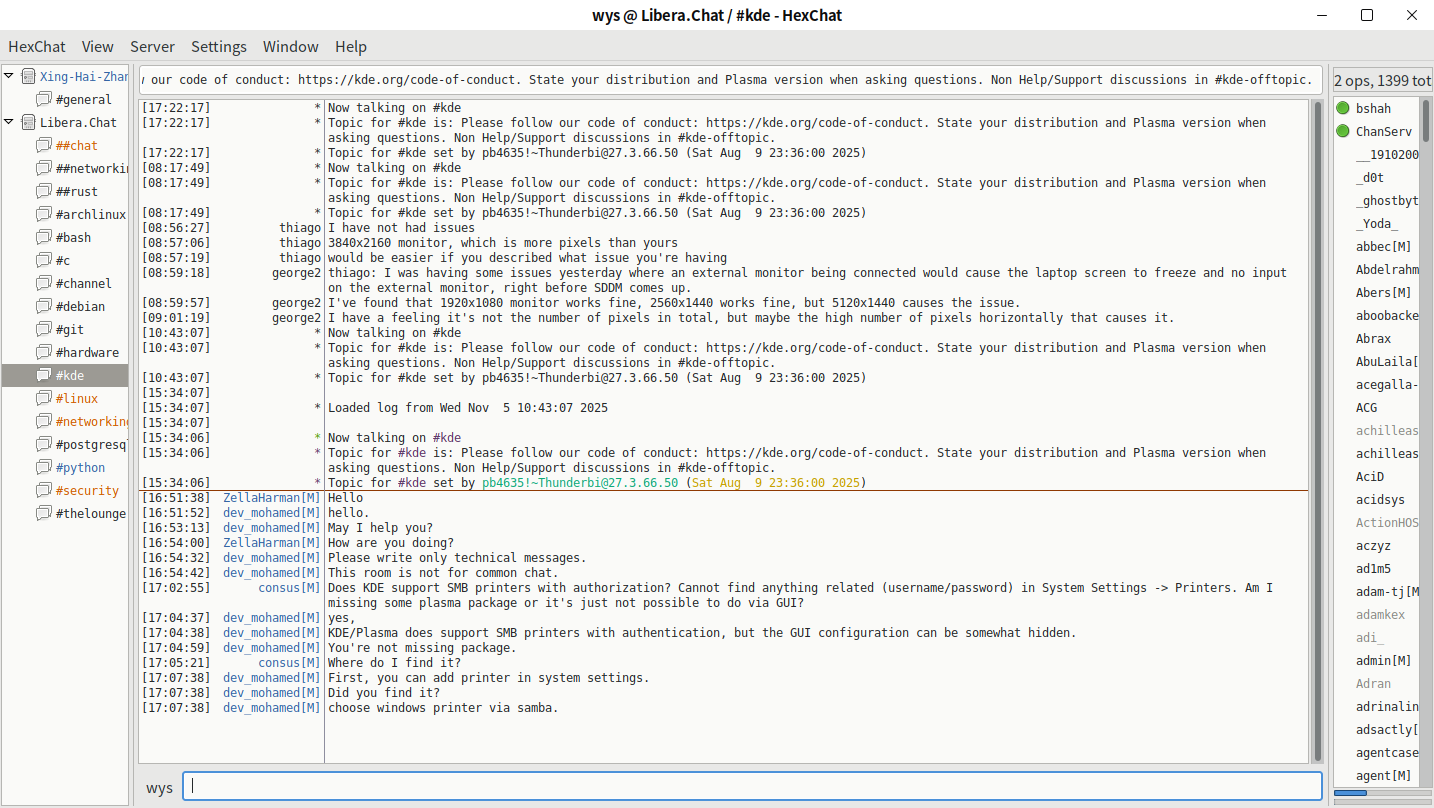Click the #python channel icon

(x=44, y=467)
